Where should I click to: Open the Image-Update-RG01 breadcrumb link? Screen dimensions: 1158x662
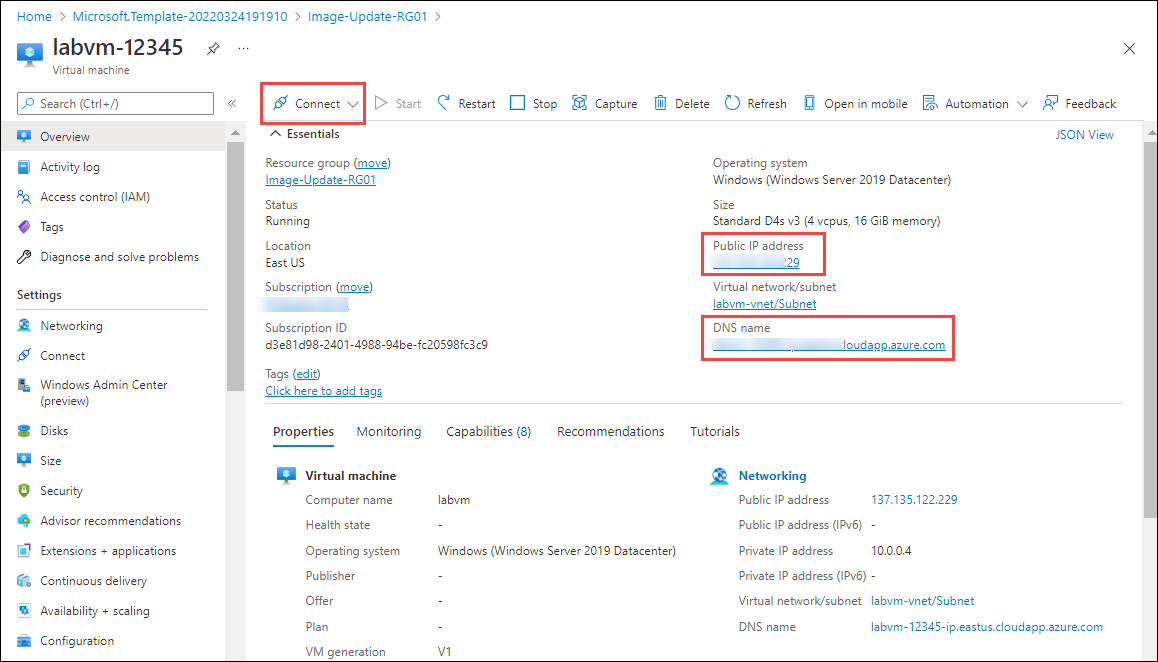(x=368, y=16)
